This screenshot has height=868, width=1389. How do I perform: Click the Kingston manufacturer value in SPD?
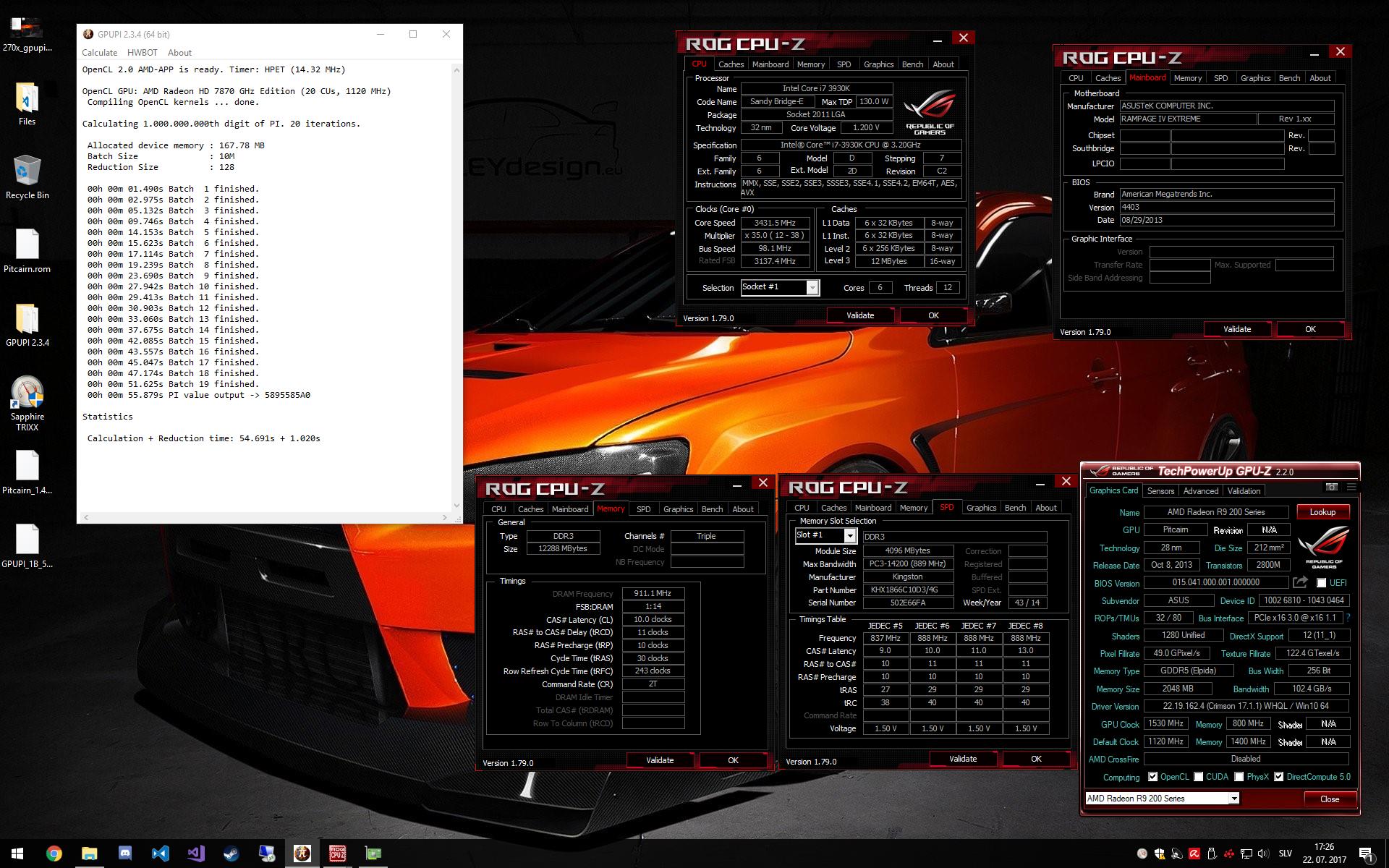click(x=907, y=577)
